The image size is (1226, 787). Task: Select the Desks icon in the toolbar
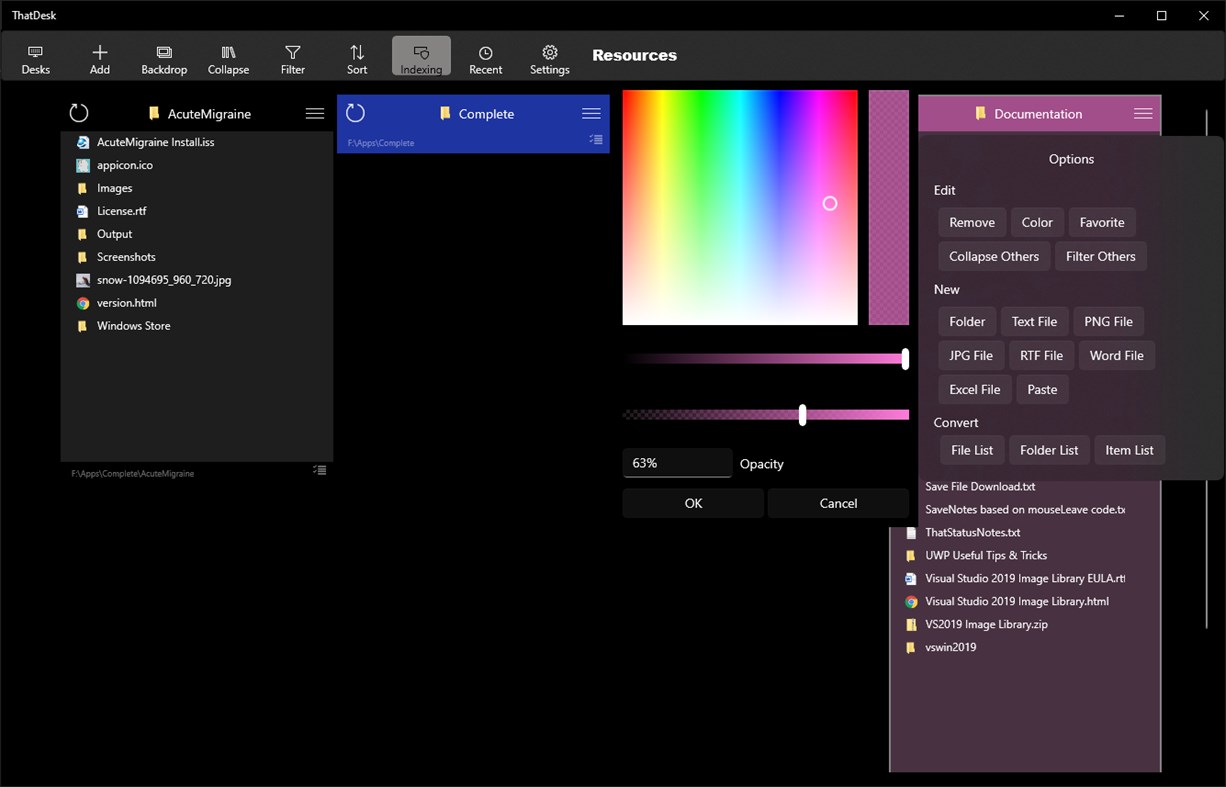[35, 56]
